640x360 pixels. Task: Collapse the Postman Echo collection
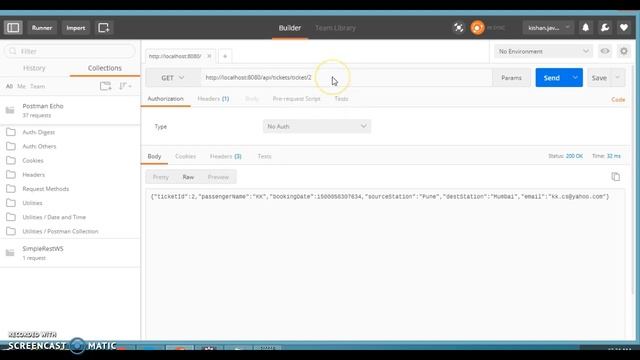coord(70,110)
